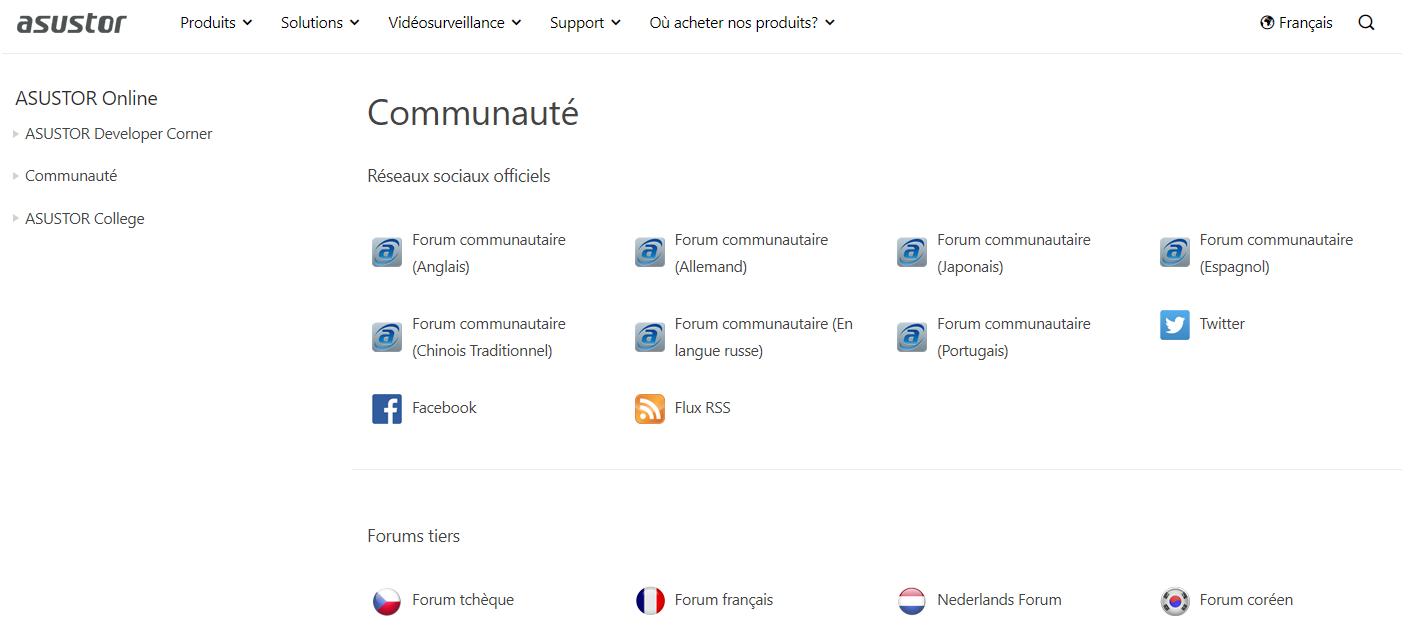Screen dimensions: 1402x638
Task: Expand the Solutions dropdown menu
Action: click(320, 23)
